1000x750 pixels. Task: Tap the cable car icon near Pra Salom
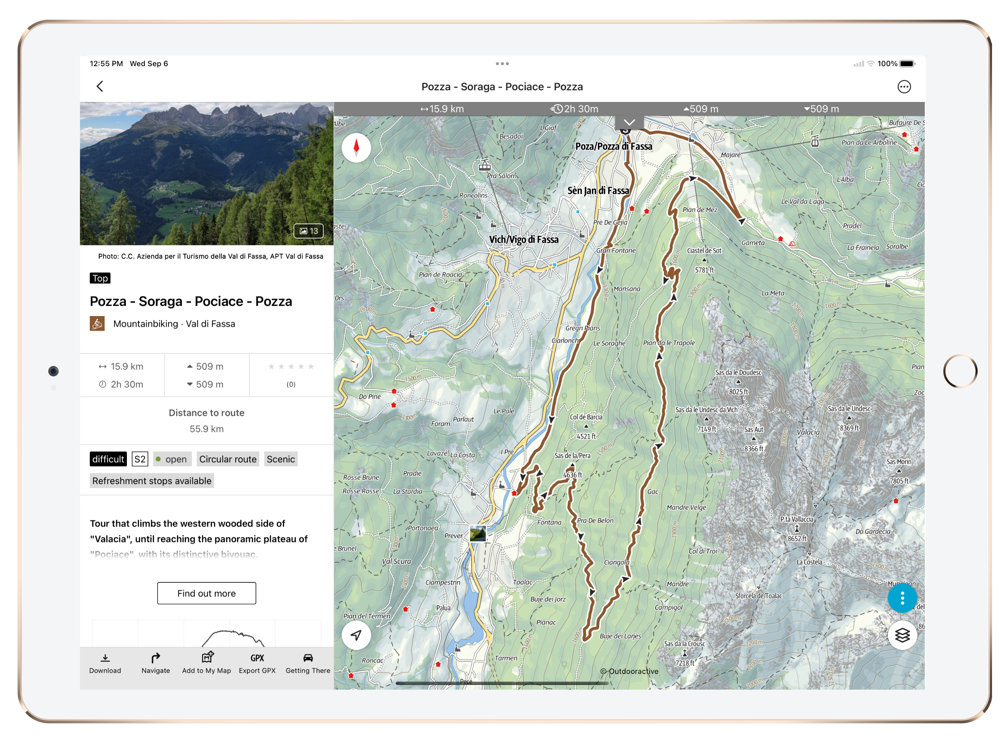[485, 165]
